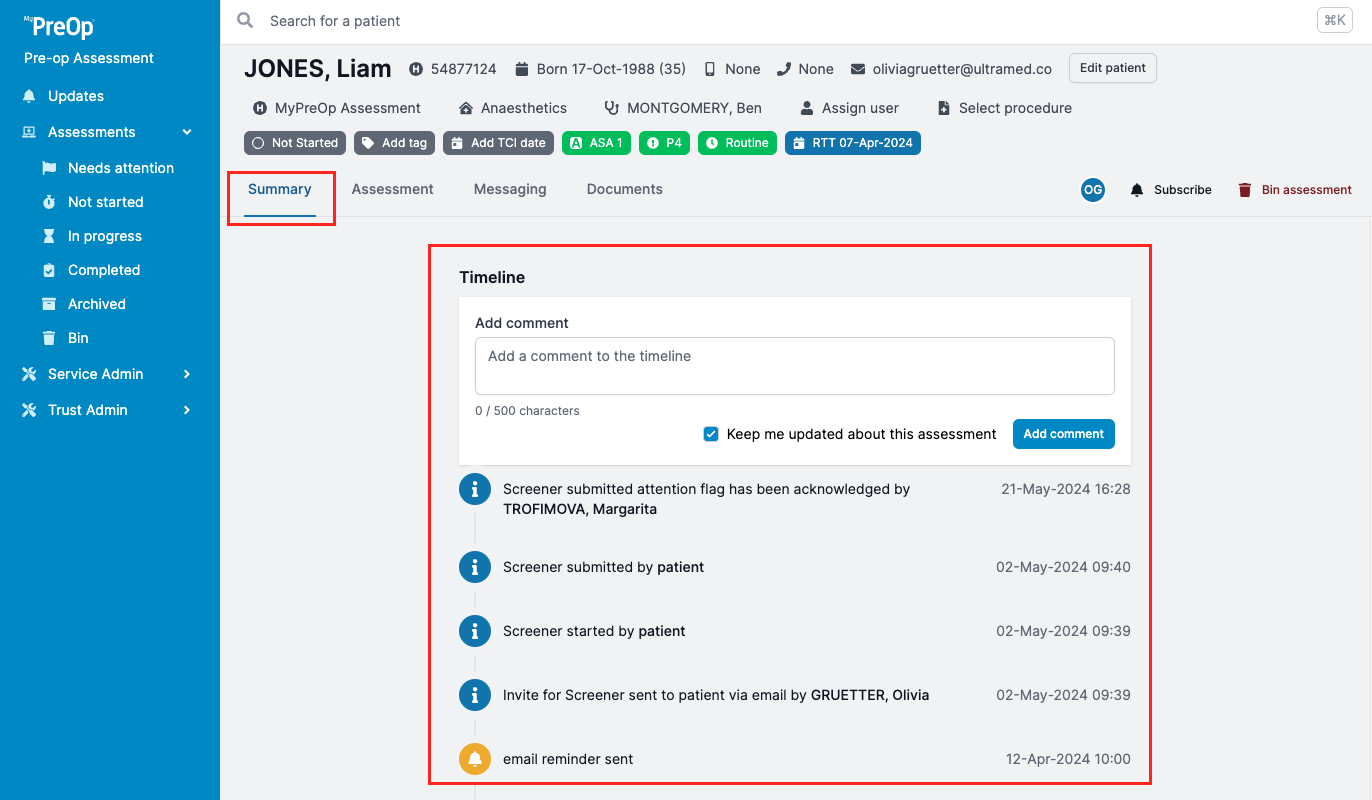Click Bin assessment link
The height and width of the screenshot is (800, 1372).
coord(1295,190)
